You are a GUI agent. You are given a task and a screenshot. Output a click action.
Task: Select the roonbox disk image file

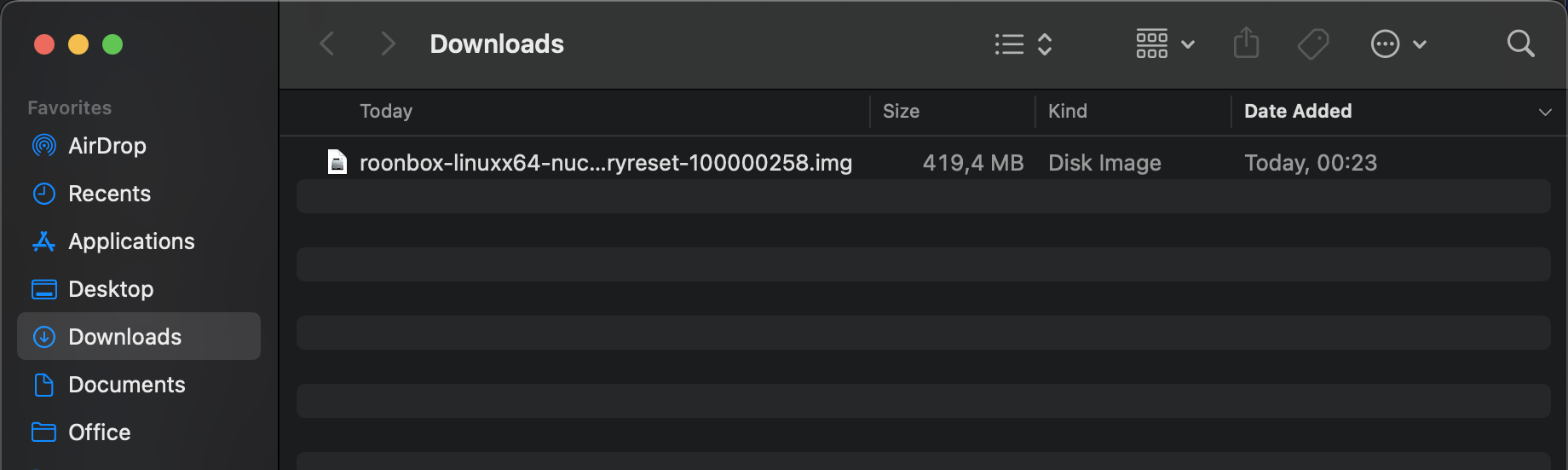tap(605, 163)
